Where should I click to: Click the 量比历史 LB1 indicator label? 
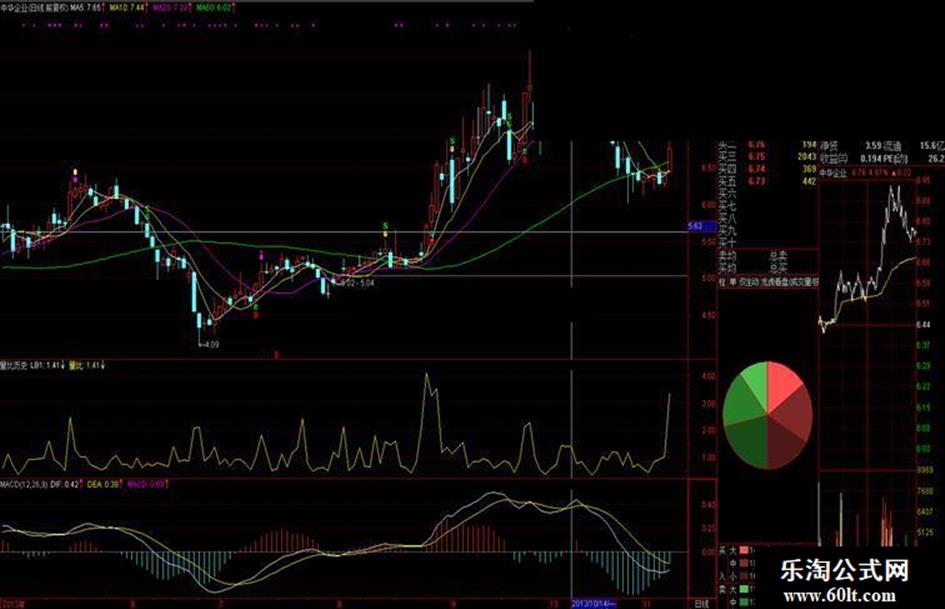(x=31, y=365)
